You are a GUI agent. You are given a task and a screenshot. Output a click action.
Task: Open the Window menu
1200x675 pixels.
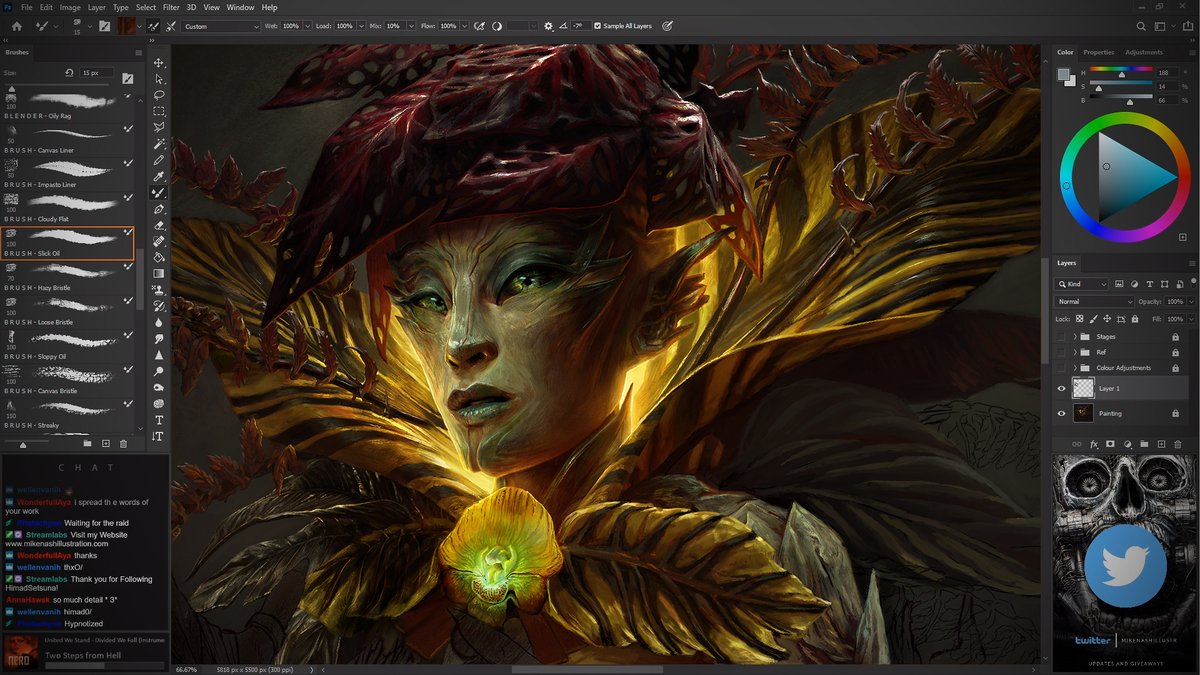click(x=240, y=7)
